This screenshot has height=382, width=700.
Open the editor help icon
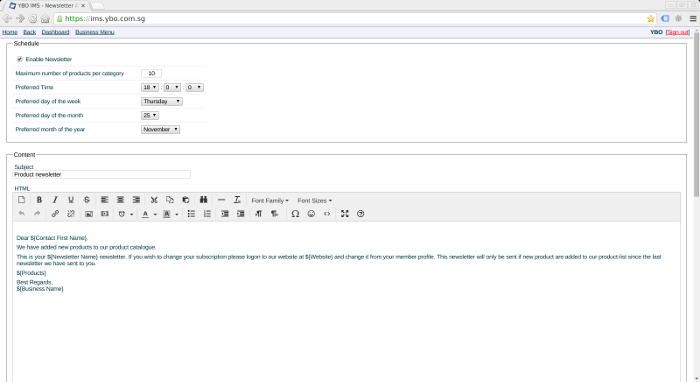361,214
